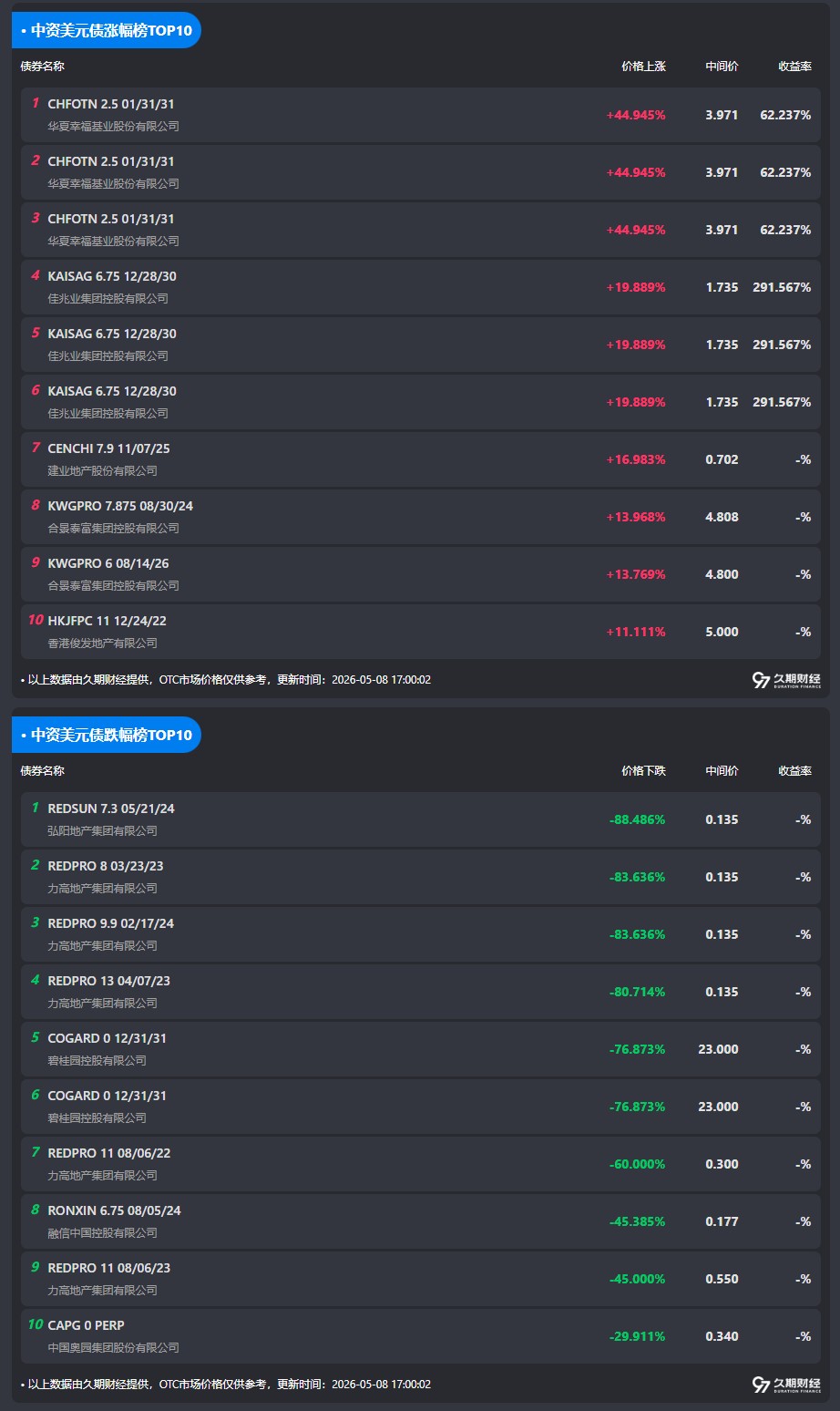Open the rank 5 COGARD 0 12/31/31 bond
Screen dimensions: 840x1411
point(421,1049)
